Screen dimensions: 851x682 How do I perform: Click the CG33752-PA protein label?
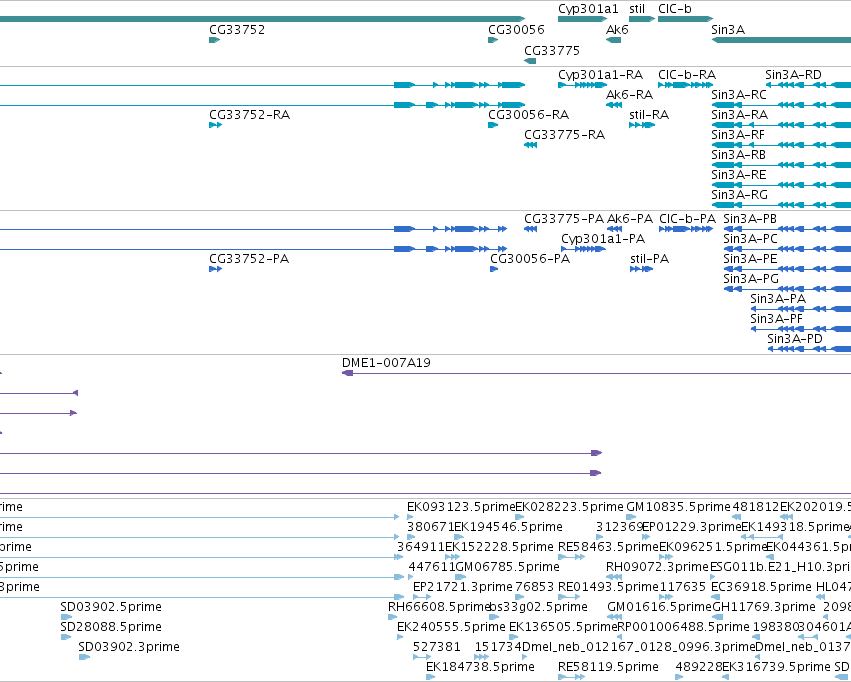pos(249,259)
